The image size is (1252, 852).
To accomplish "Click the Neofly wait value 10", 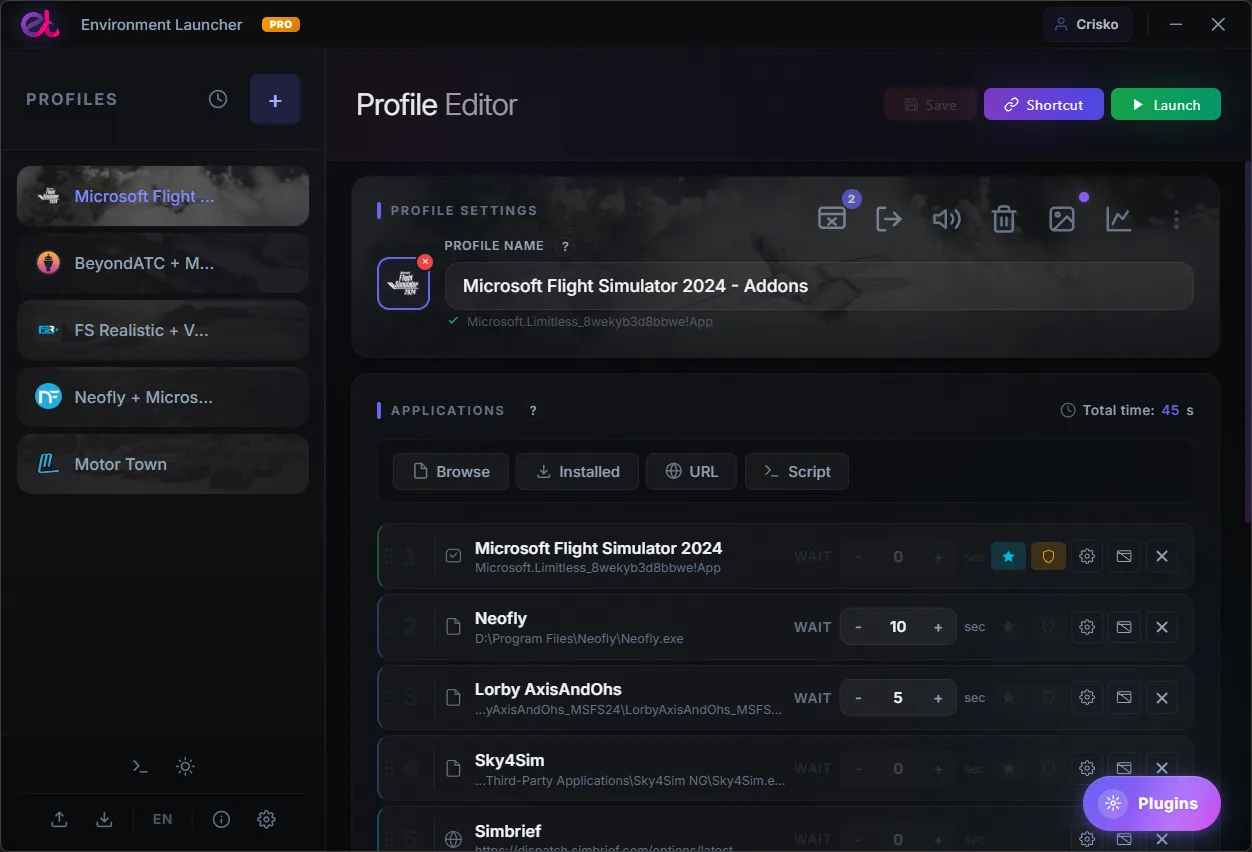I will tap(898, 627).
